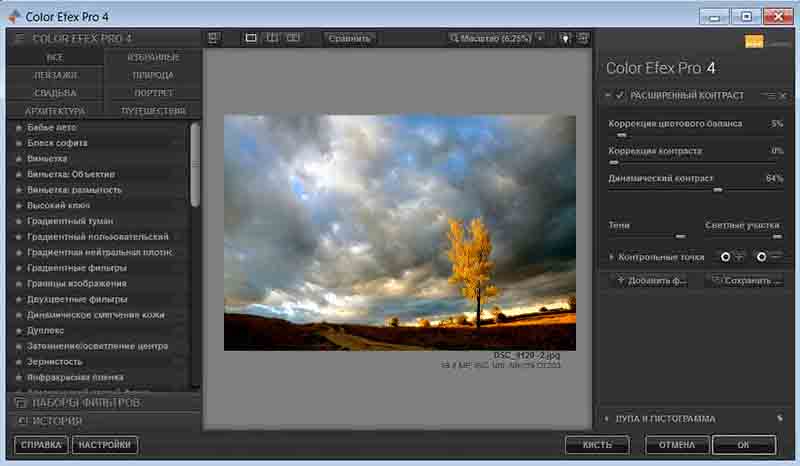
Task: Click the pin icon in Лупа и гистограмма
Action: click(x=780, y=419)
